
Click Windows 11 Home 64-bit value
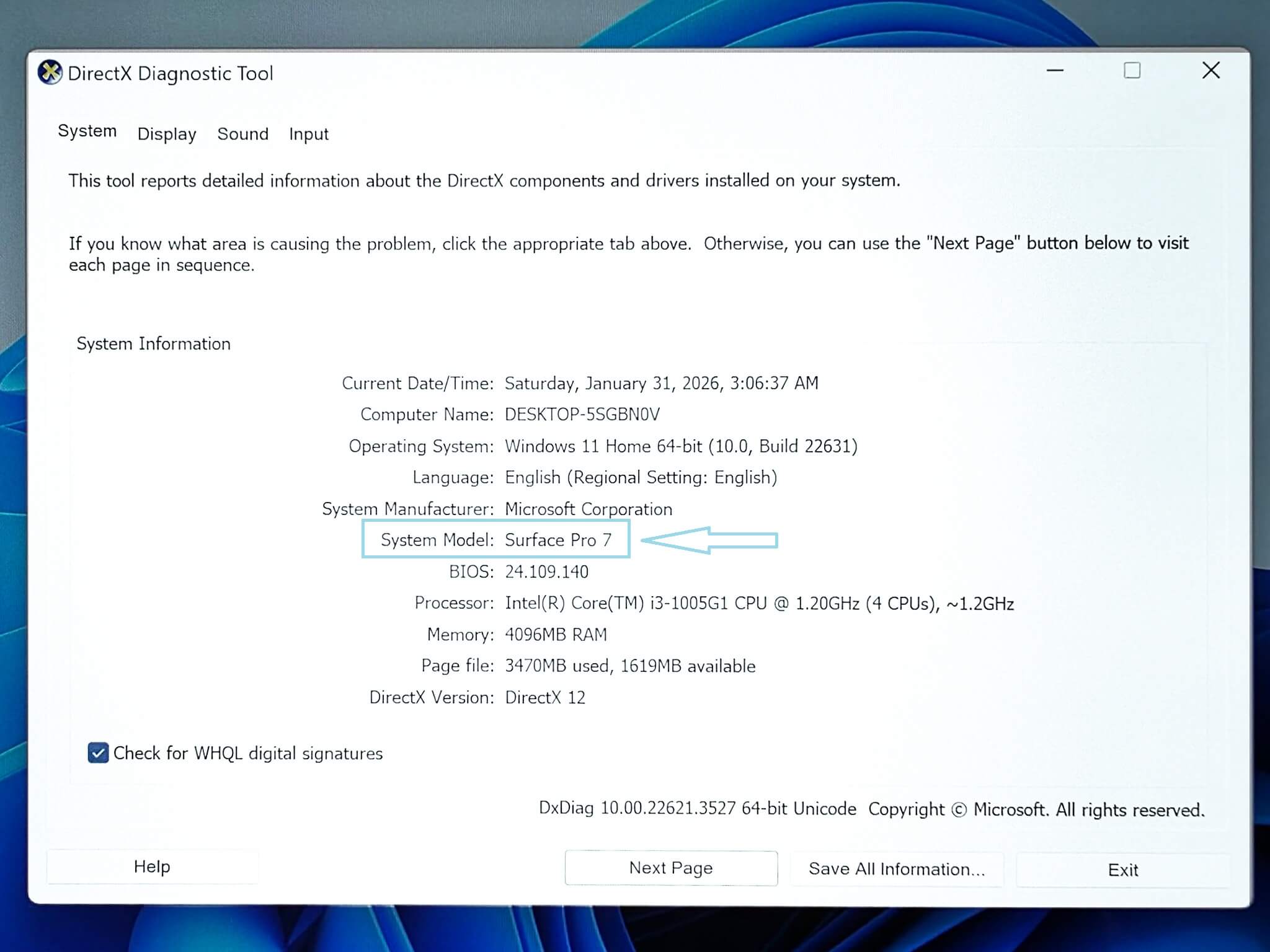[681, 446]
